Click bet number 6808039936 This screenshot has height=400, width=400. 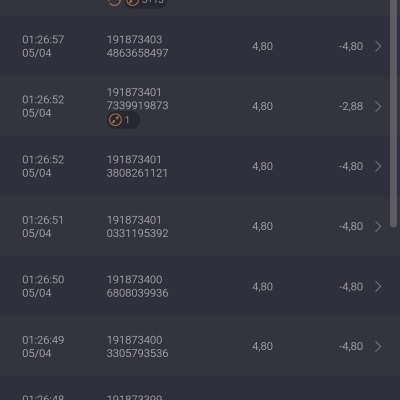[137, 293]
